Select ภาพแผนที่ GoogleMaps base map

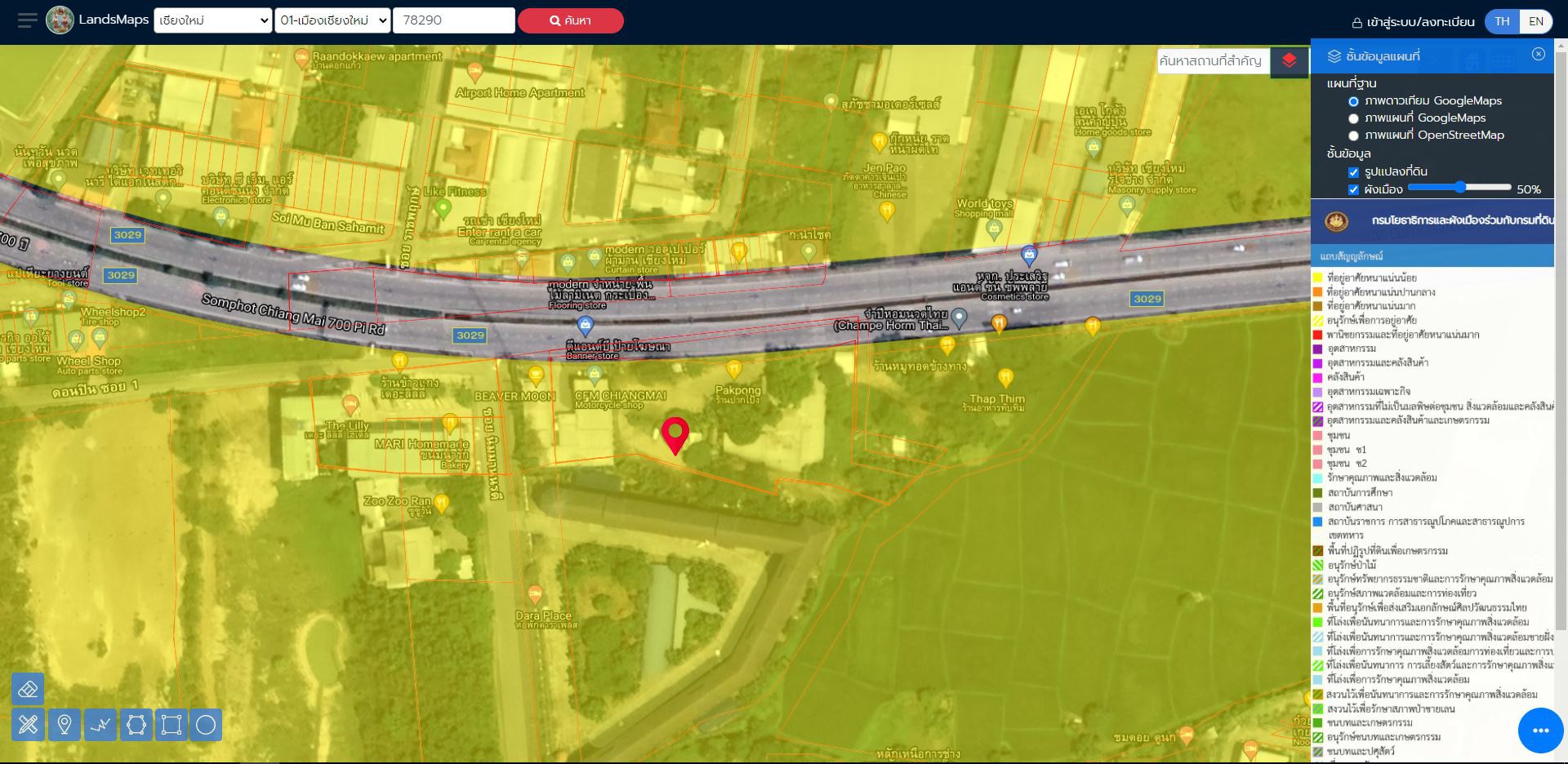(x=1353, y=118)
